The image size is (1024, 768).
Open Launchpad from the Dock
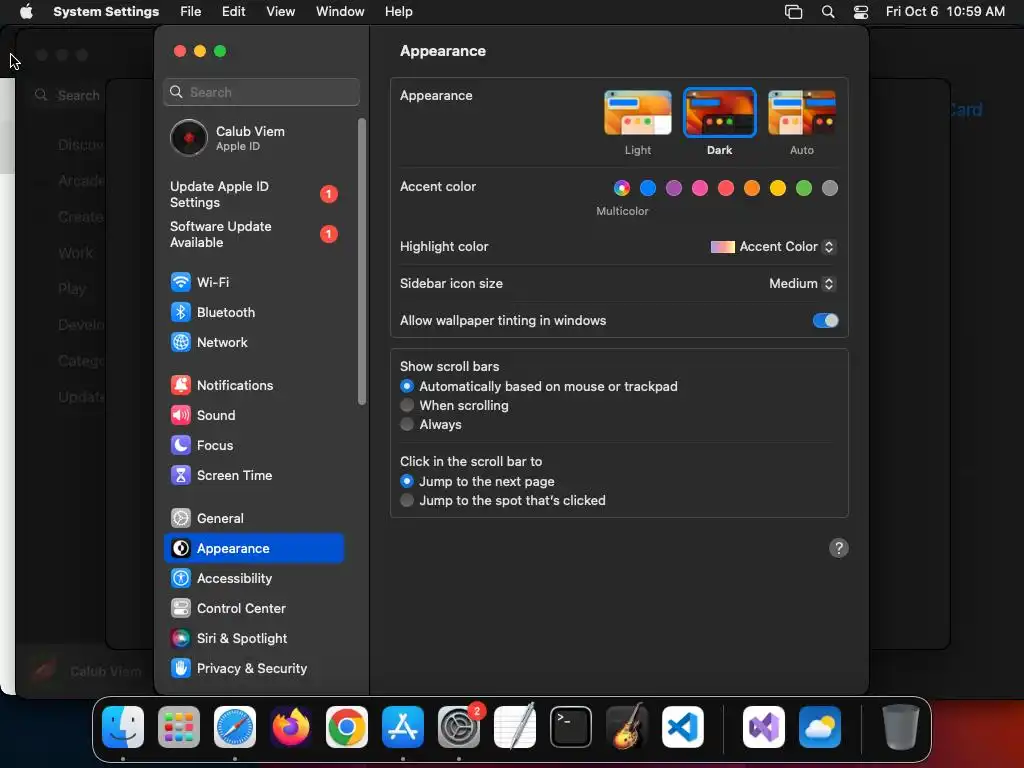point(179,727)
